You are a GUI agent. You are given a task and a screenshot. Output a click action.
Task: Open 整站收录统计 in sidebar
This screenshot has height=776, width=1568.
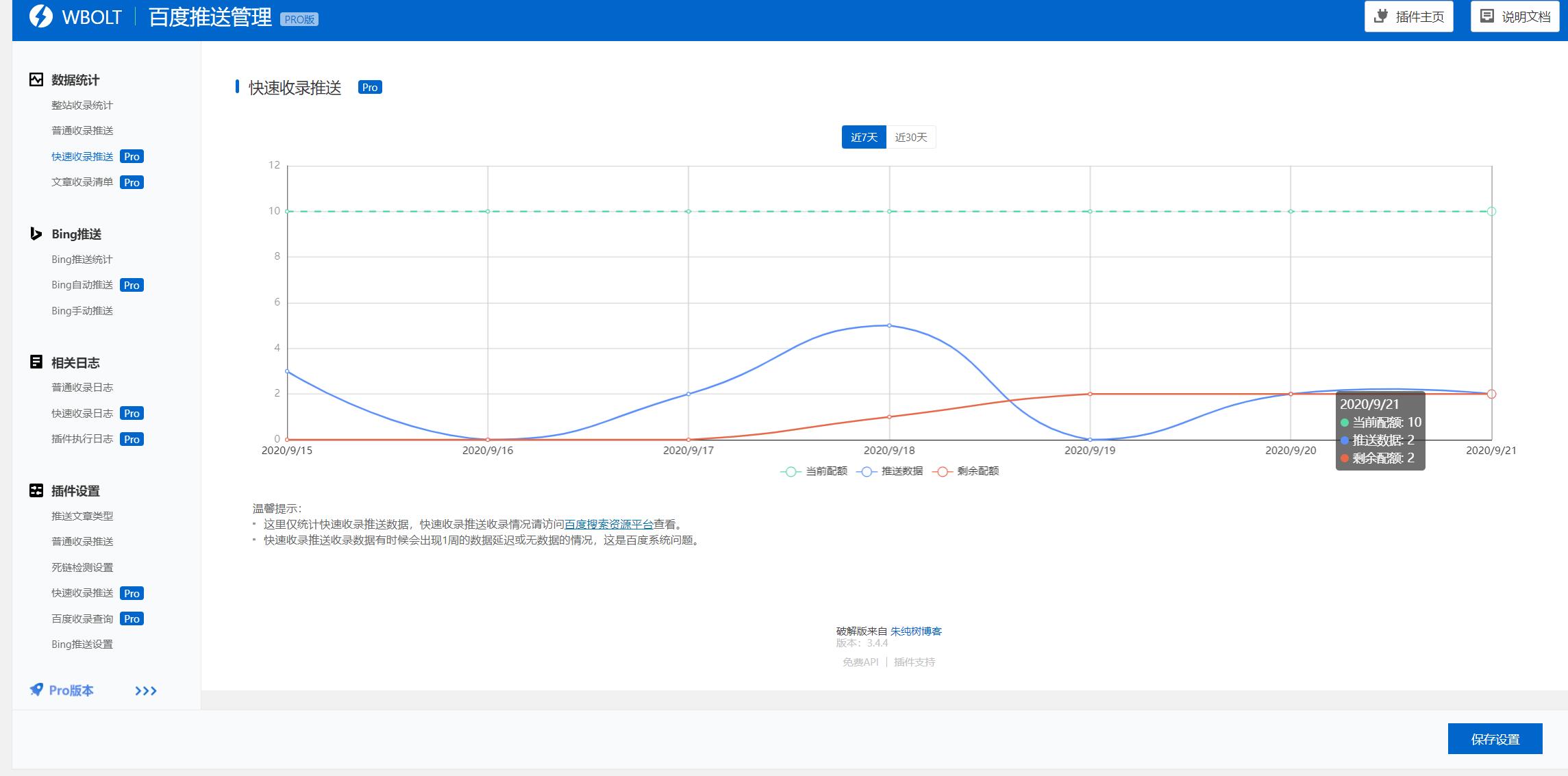pos(82,105)
